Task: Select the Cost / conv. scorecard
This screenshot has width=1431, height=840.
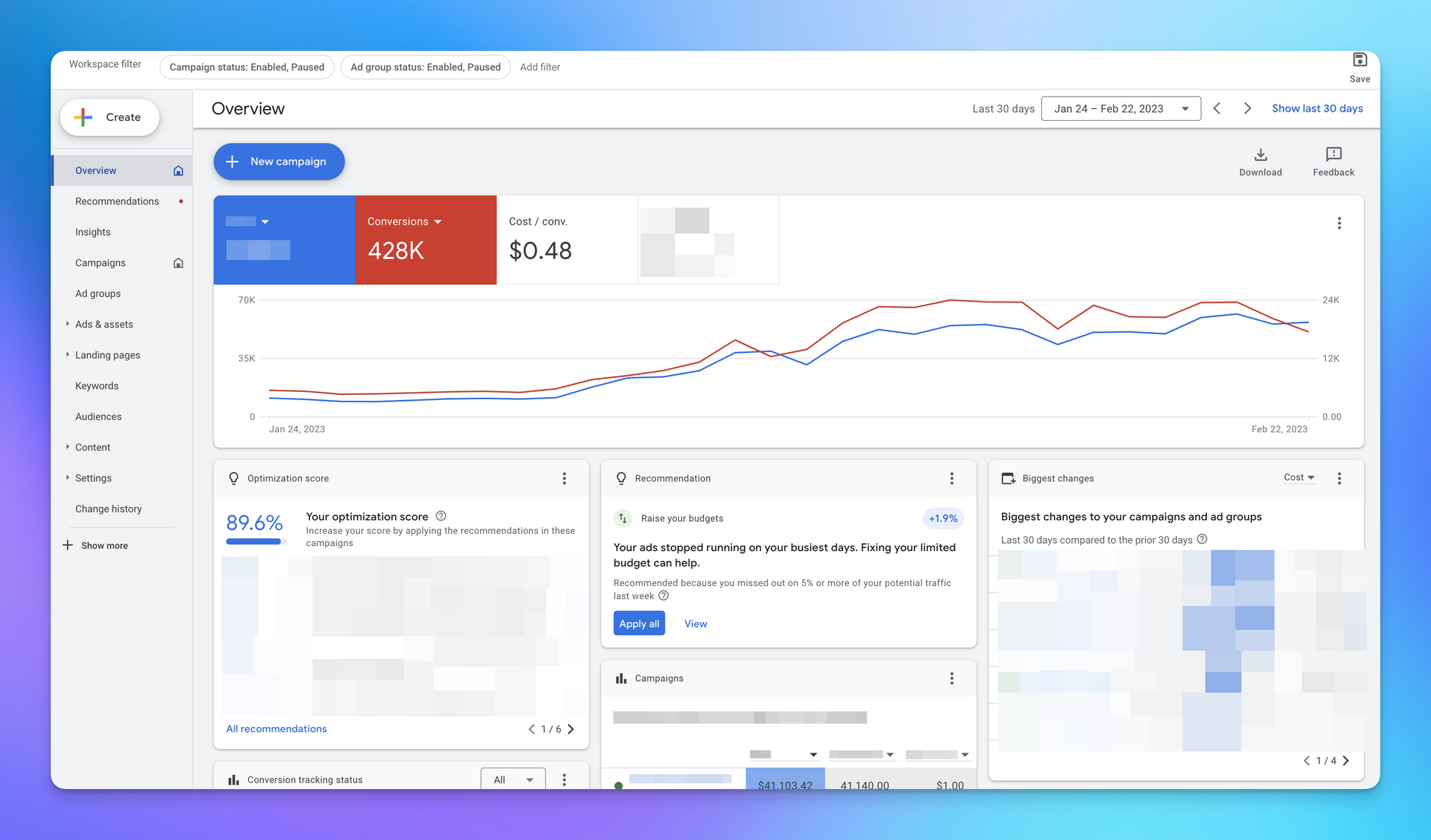Action: coord(567,240)
